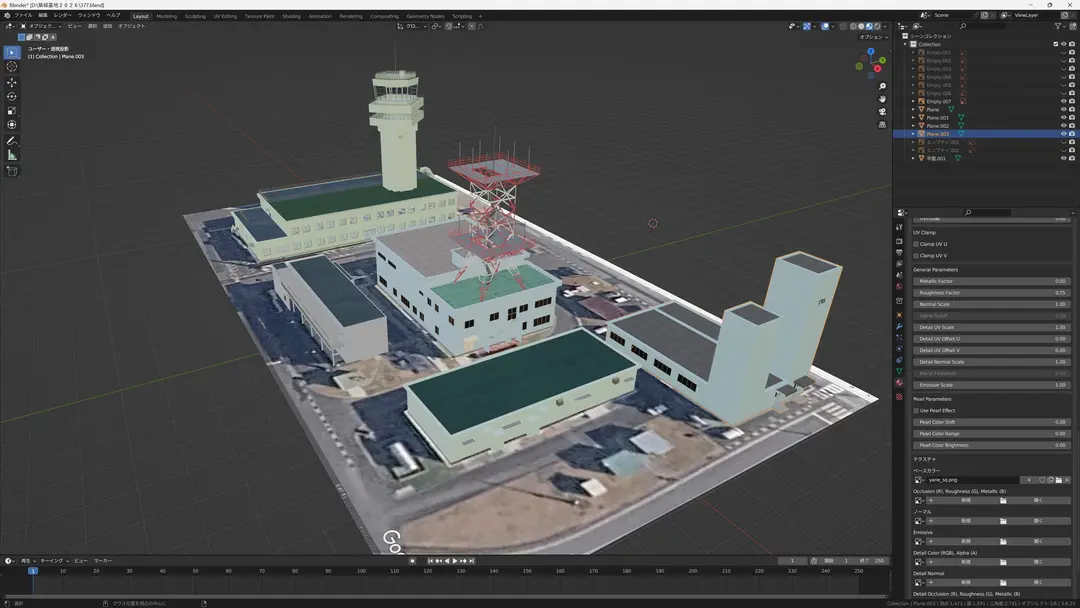The image size is (1080, 608).
Task: Click the Roughness Factor slider
Action: coord(992,293)
